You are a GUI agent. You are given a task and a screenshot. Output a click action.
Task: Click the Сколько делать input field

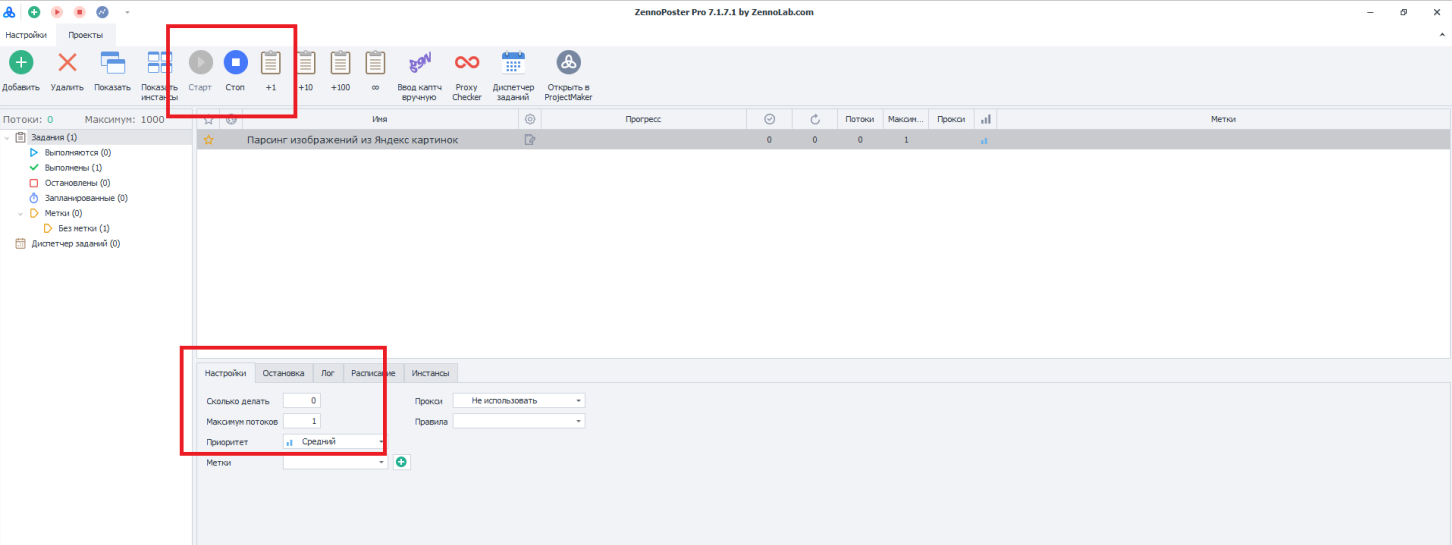[x=302, y=401]
